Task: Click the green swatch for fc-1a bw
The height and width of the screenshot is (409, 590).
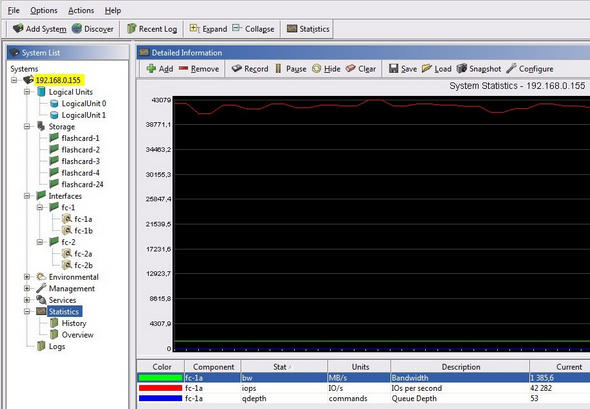Action: click(160, 378)
